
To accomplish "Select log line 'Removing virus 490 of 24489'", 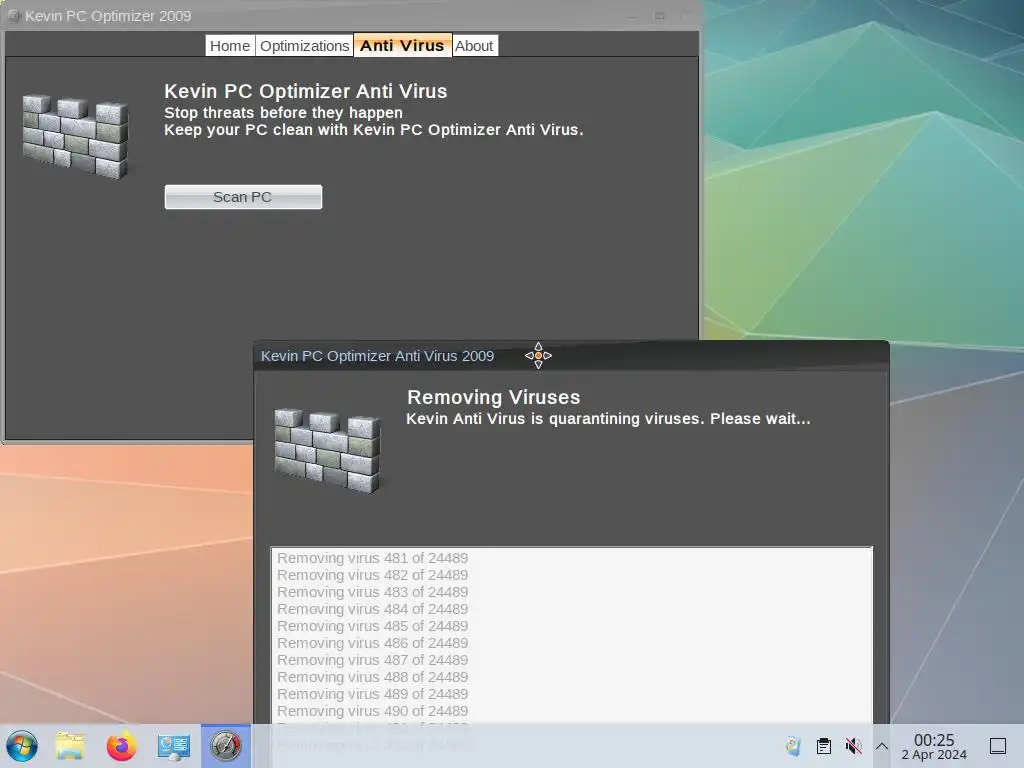I will click(372, 711).
